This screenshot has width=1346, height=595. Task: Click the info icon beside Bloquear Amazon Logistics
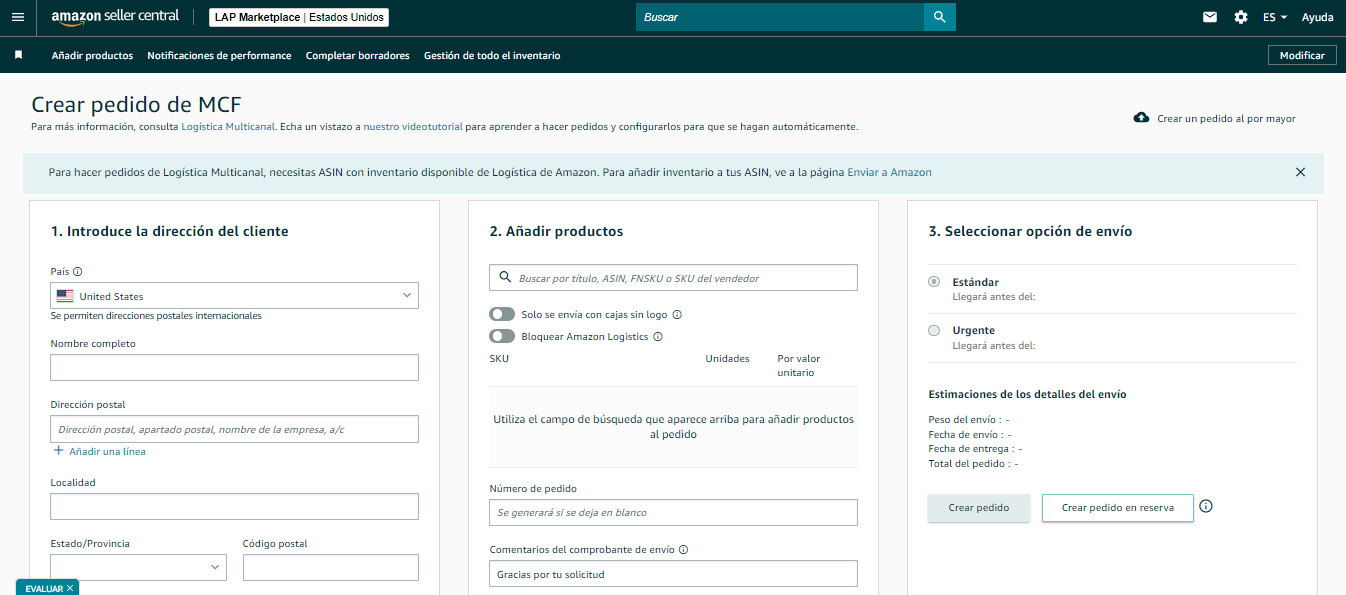click(x=658, y=336)
